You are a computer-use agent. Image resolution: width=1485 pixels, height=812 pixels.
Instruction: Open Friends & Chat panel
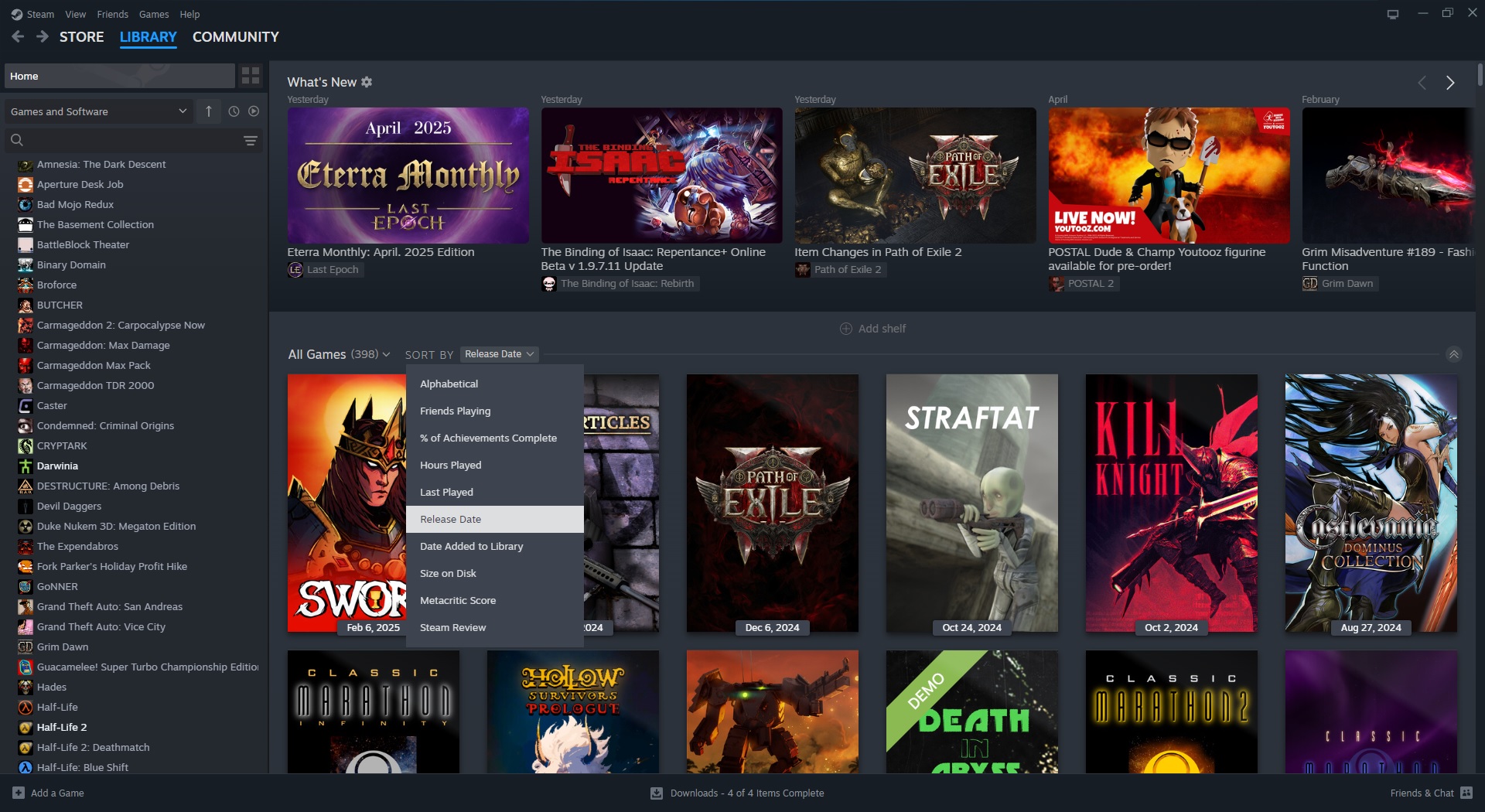[x=1431, y=793]
